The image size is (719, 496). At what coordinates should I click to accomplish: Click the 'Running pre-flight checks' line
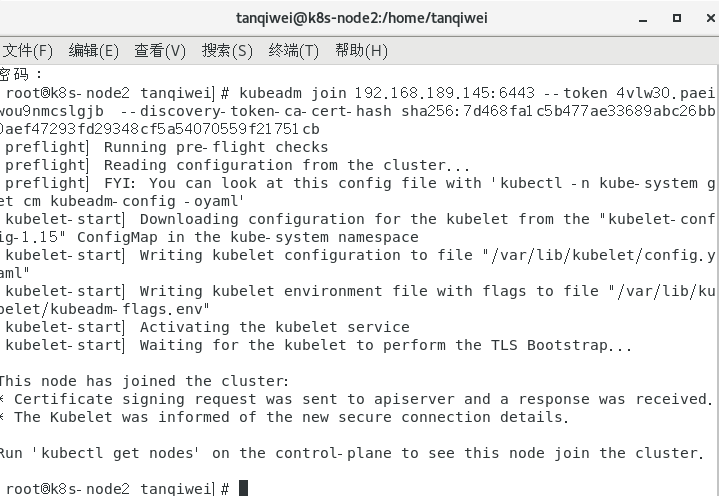click(216, 147)
